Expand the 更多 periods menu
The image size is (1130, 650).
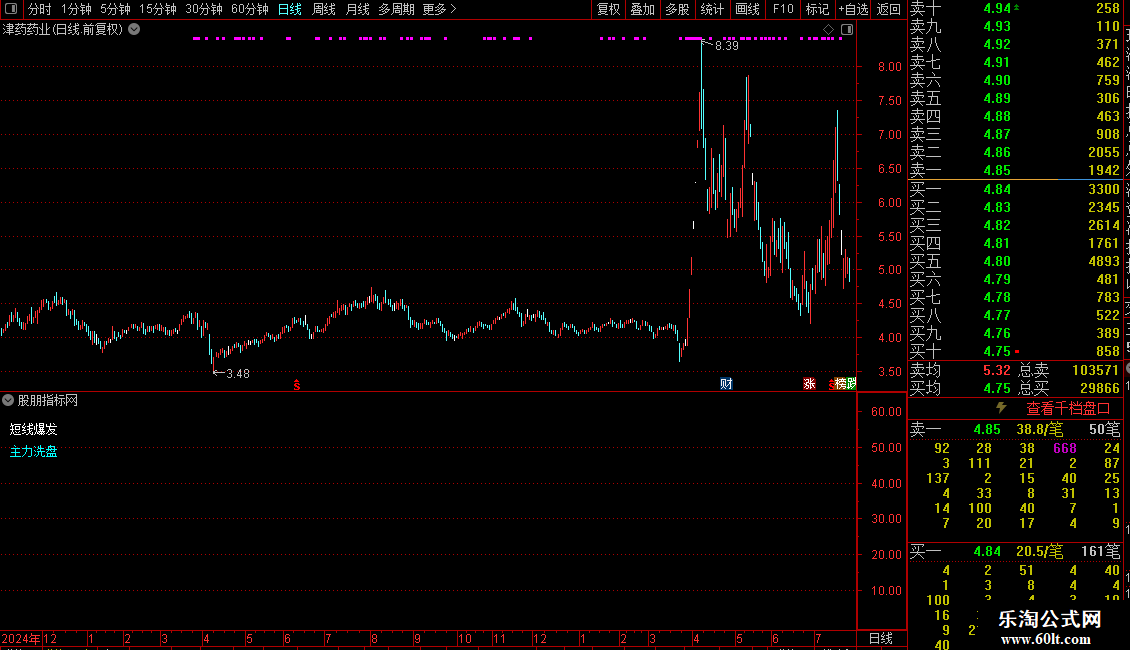[439, 9]
